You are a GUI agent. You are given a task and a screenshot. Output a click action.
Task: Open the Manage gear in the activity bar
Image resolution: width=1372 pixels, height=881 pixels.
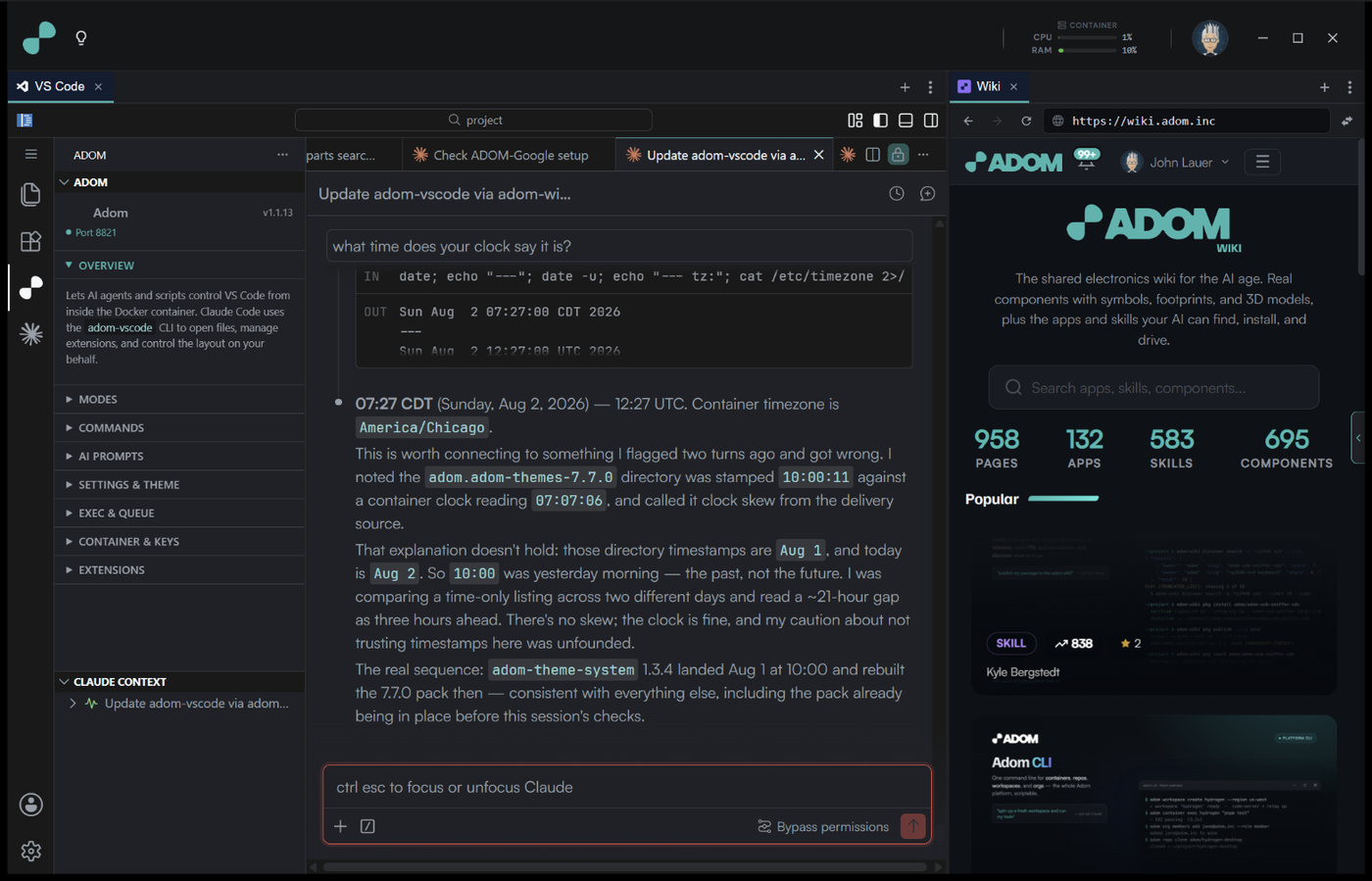30,851
